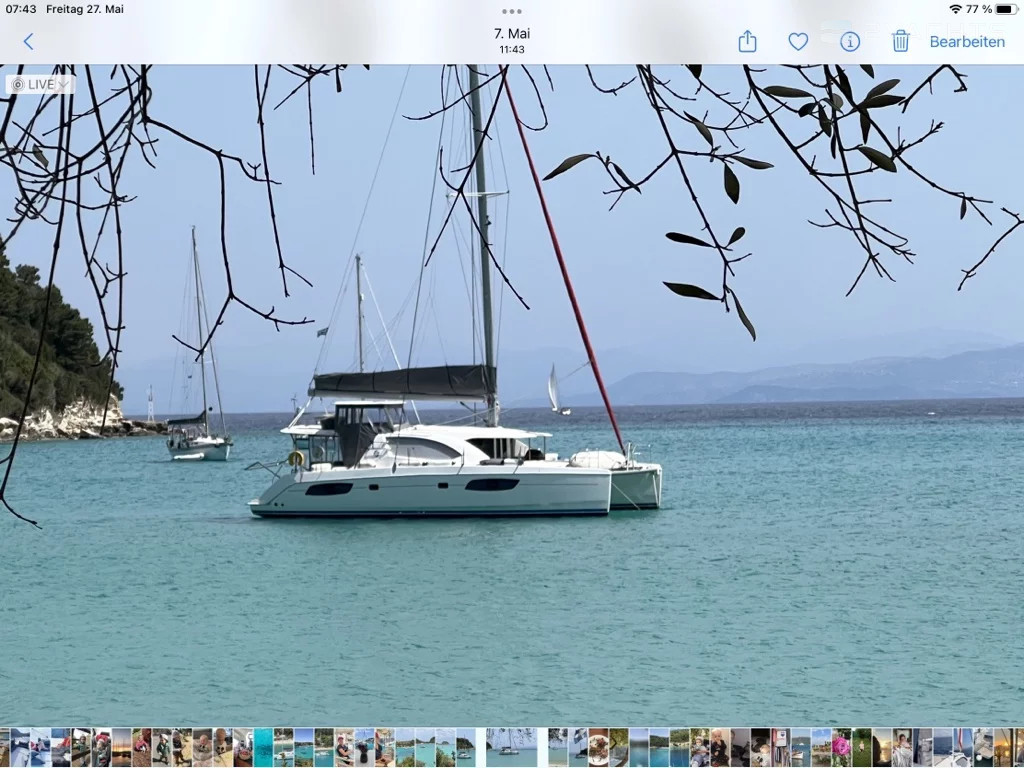Select the food plate thumbnail in the filmstrip
This screenshot has height=768, width=1024.
(x=598, y=748)
